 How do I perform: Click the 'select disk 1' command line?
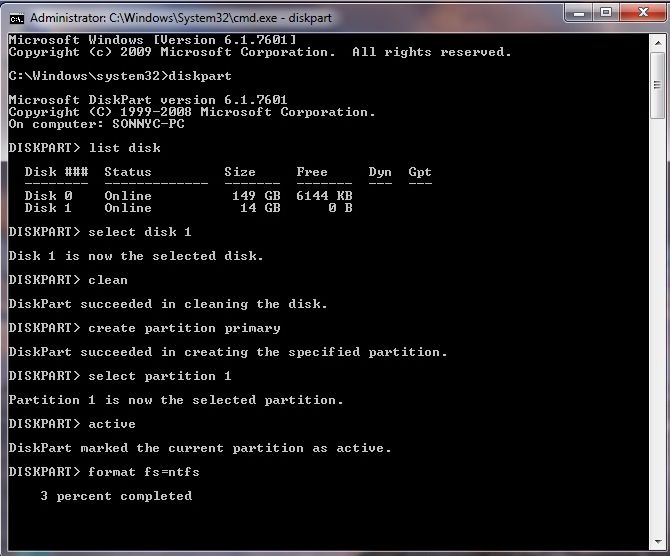[x=100, y=232]
